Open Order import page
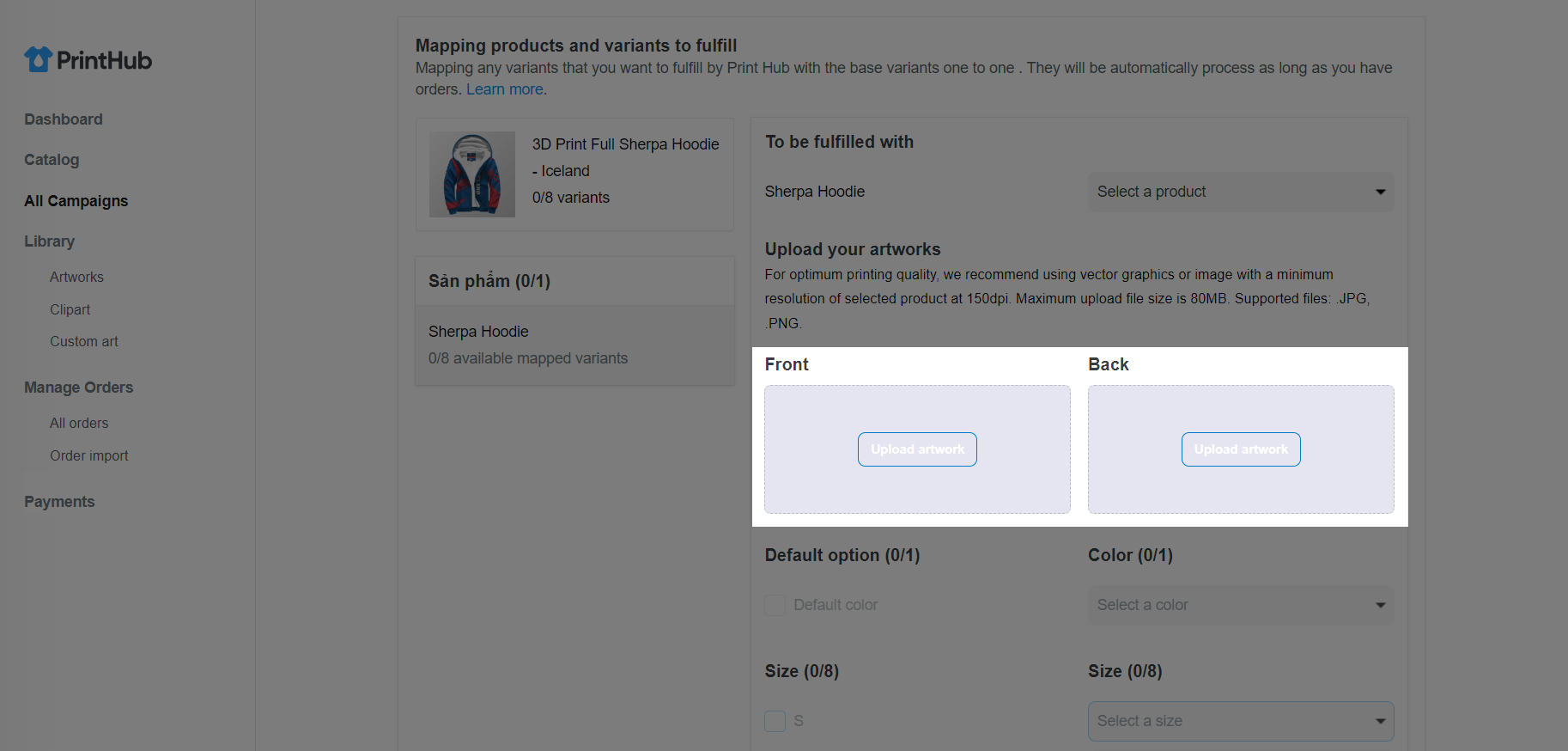The image size is (1568, 751). point(89,455)
